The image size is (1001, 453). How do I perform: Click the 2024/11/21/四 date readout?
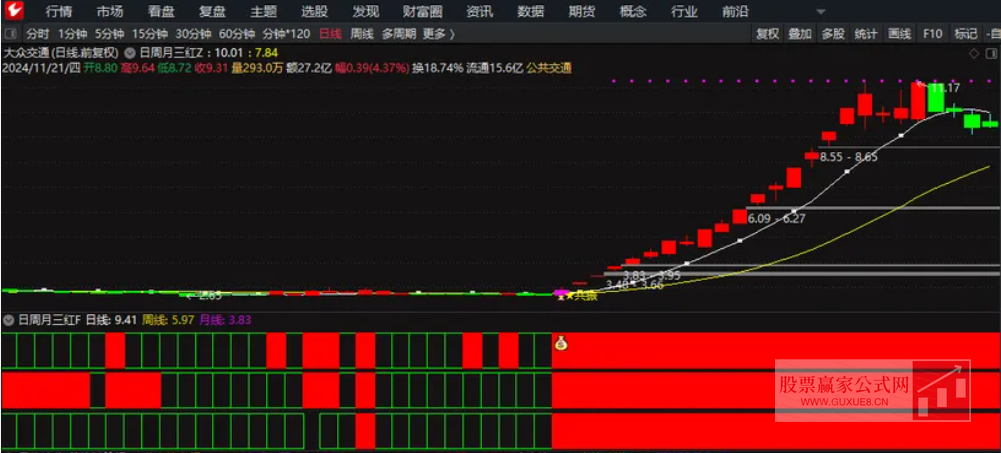pos(41,68)
